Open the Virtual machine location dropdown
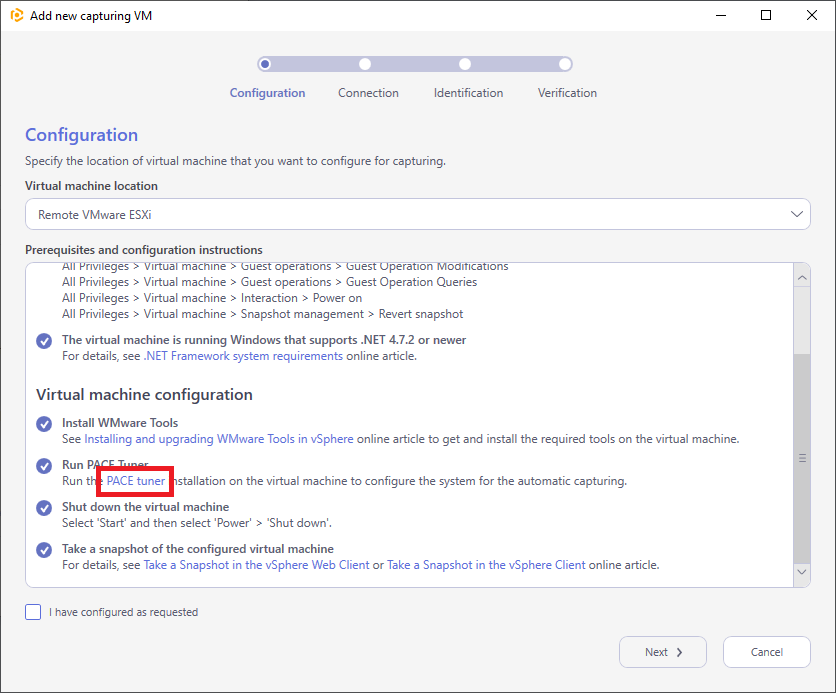836x693 pixels. (x=418, y=214)
